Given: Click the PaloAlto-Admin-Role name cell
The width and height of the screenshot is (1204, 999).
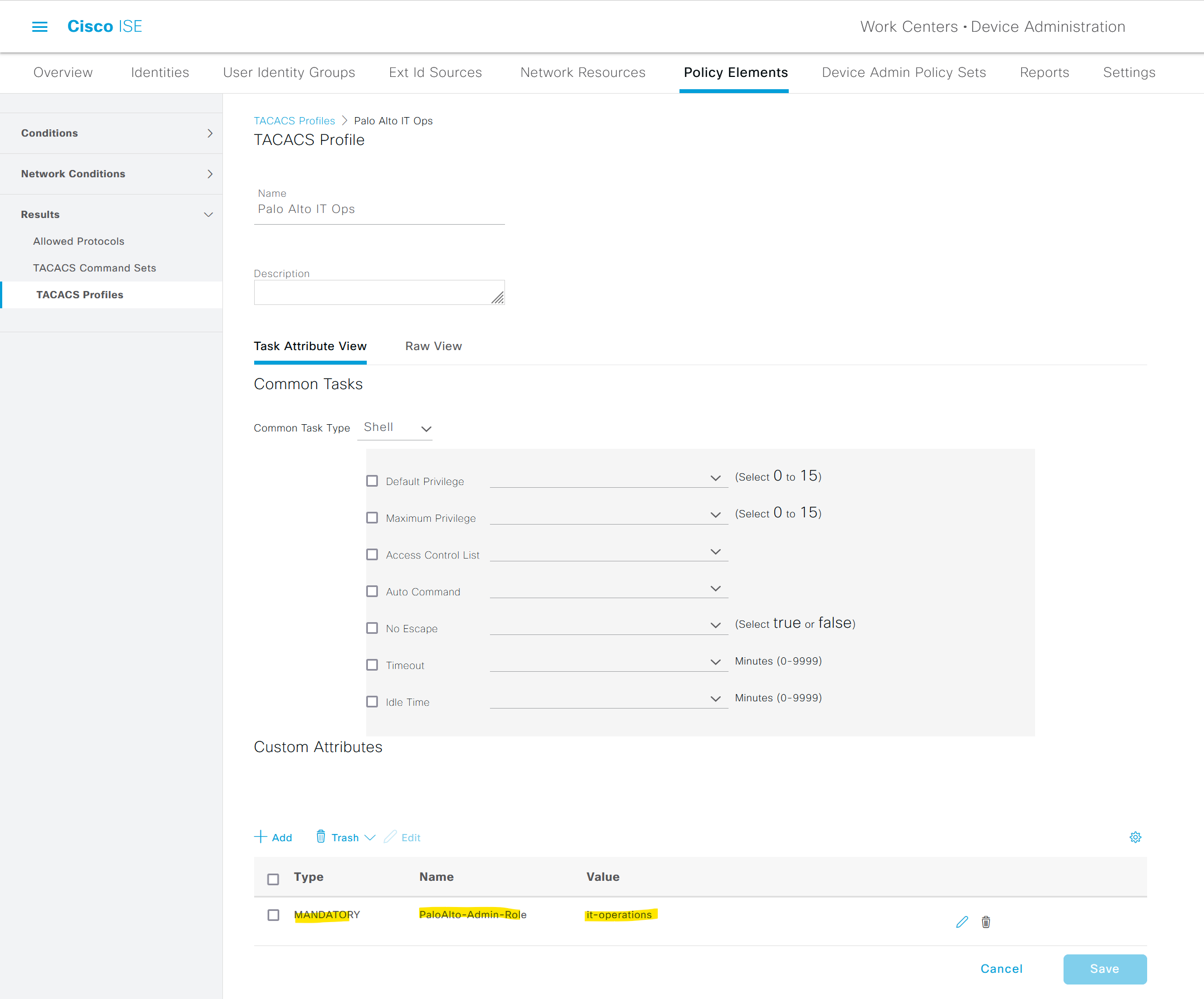Looking at the screenshot, I should [x=473, y=914].
